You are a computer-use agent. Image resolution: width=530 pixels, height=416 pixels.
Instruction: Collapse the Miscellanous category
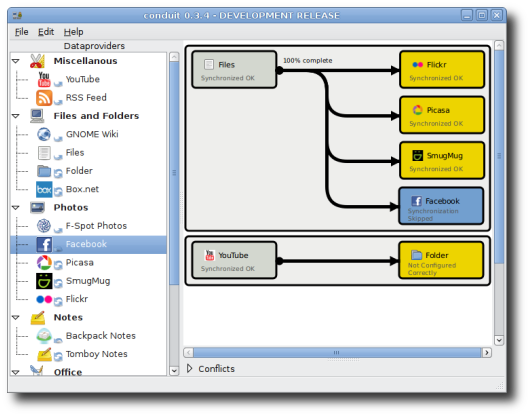[16, 61]
